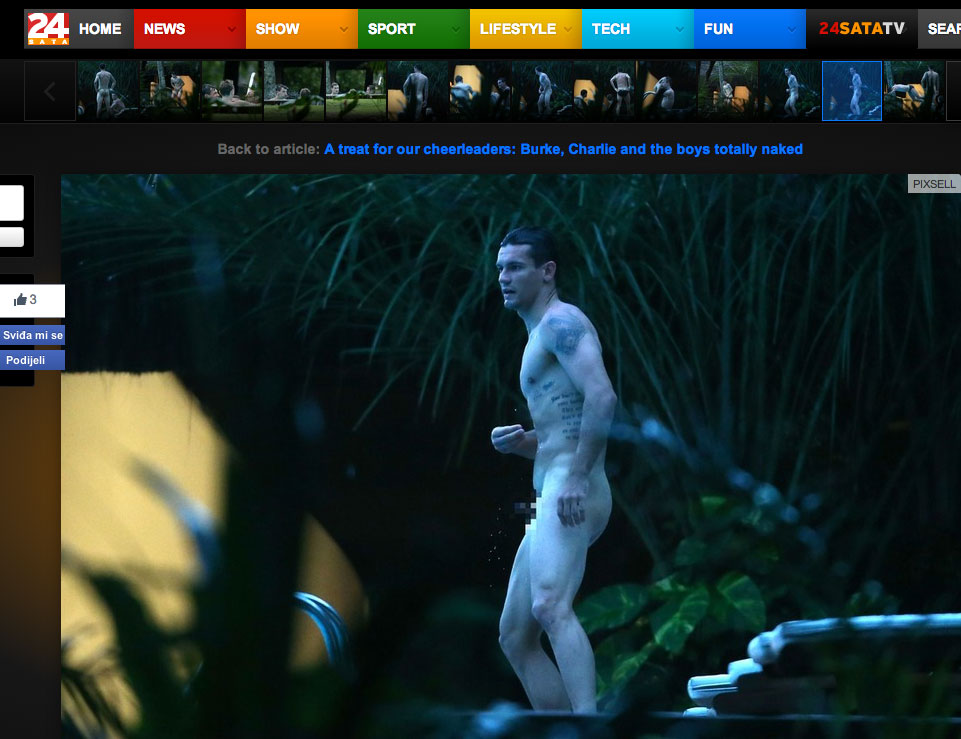Image resolution: width=961 pixels, height=739 pixels.
Task: Open the FUN section
Action: click(x=718, y=29)
